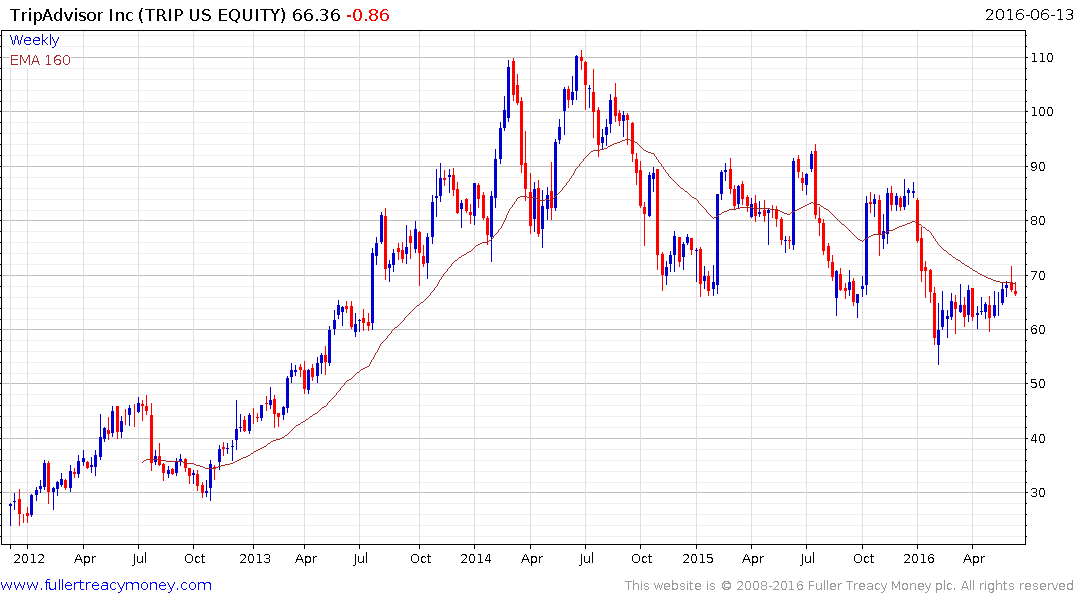
Task: Click the 30 price axis label
Action: [x=1037, y=493]
